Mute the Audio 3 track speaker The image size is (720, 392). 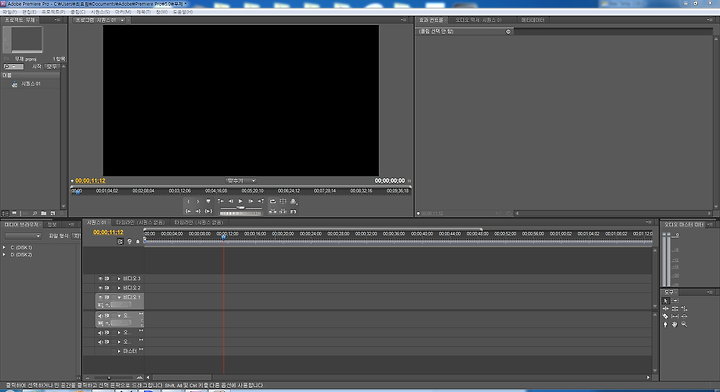tap(100, 342)
